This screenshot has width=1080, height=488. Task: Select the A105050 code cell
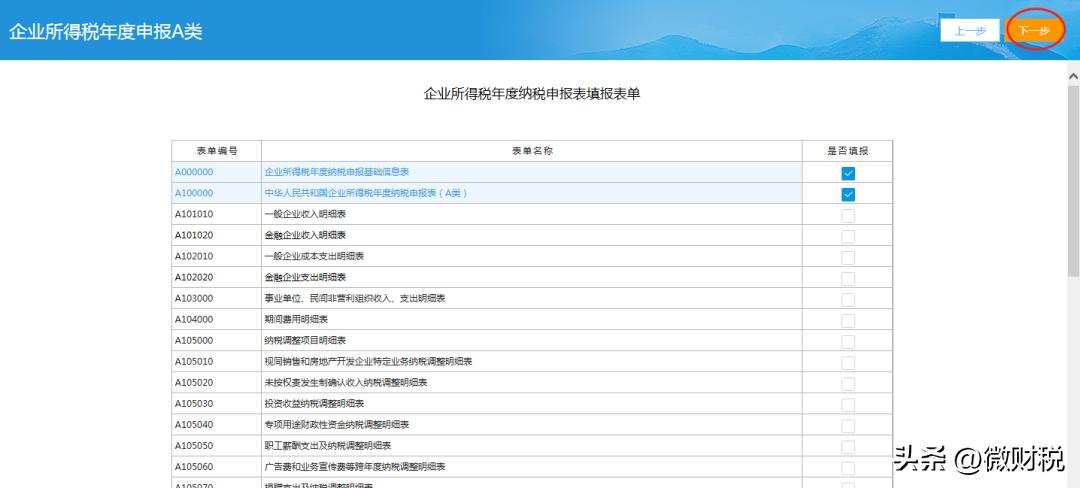pyautogui.click(x=216, y=445)
